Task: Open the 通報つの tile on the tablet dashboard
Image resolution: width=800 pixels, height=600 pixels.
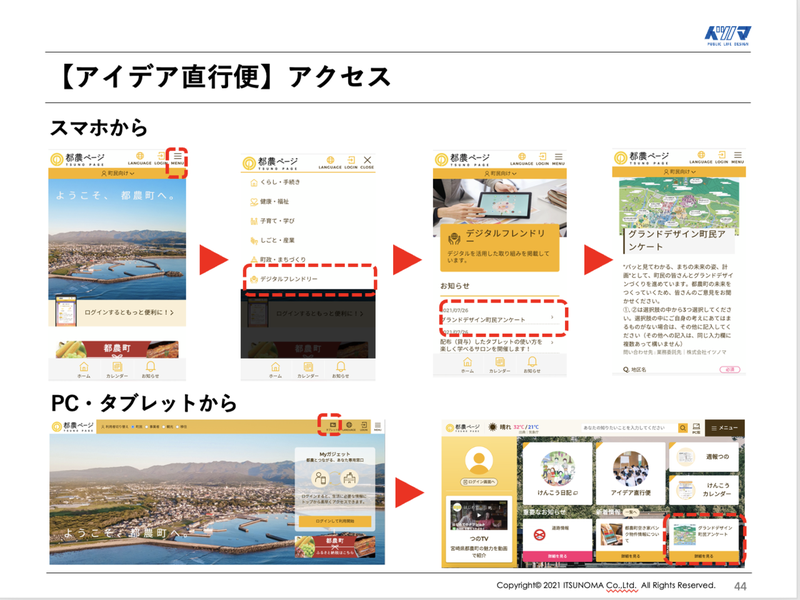Action: click(704, 457)
